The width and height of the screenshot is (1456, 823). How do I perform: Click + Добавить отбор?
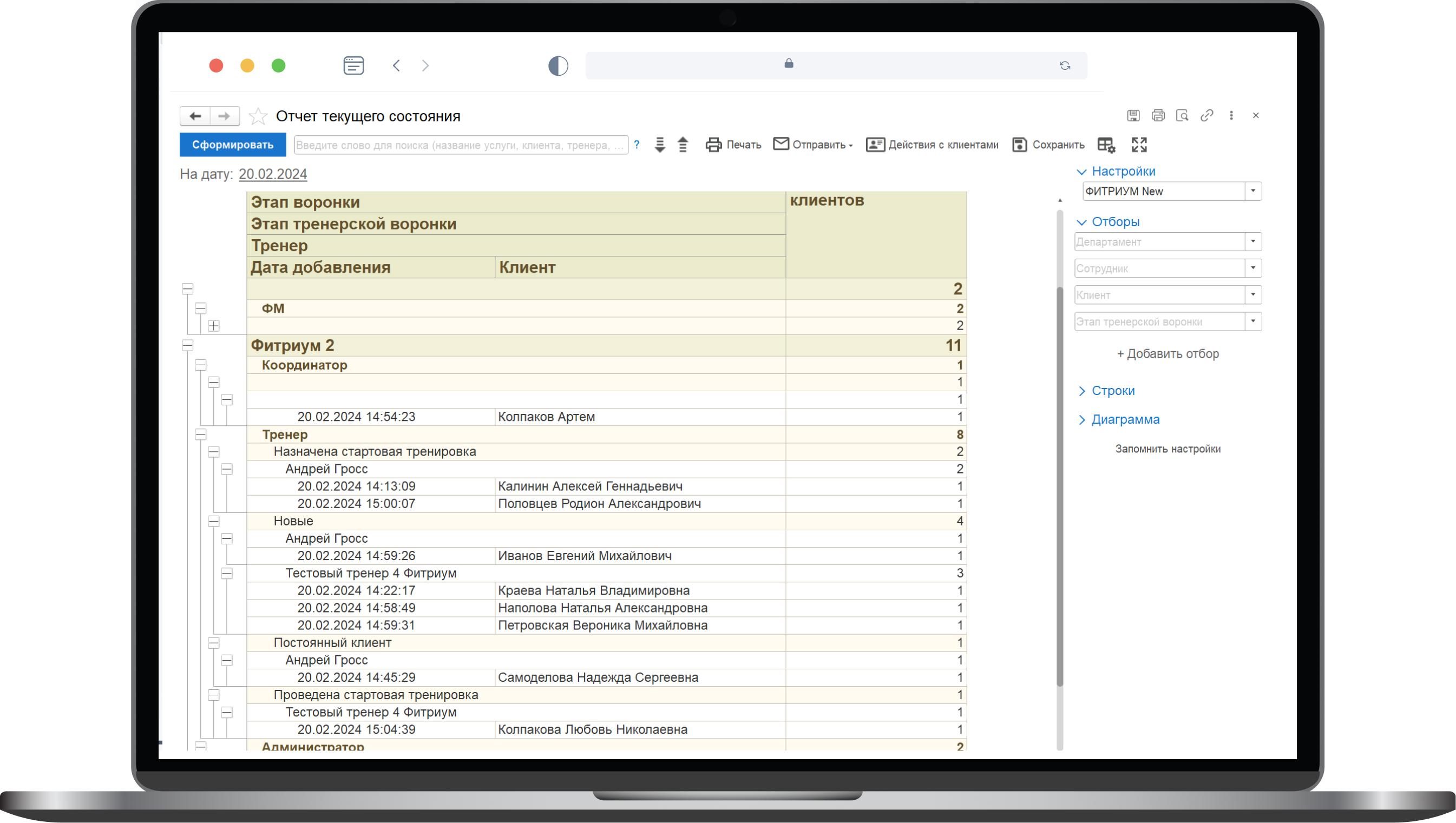1168,354
